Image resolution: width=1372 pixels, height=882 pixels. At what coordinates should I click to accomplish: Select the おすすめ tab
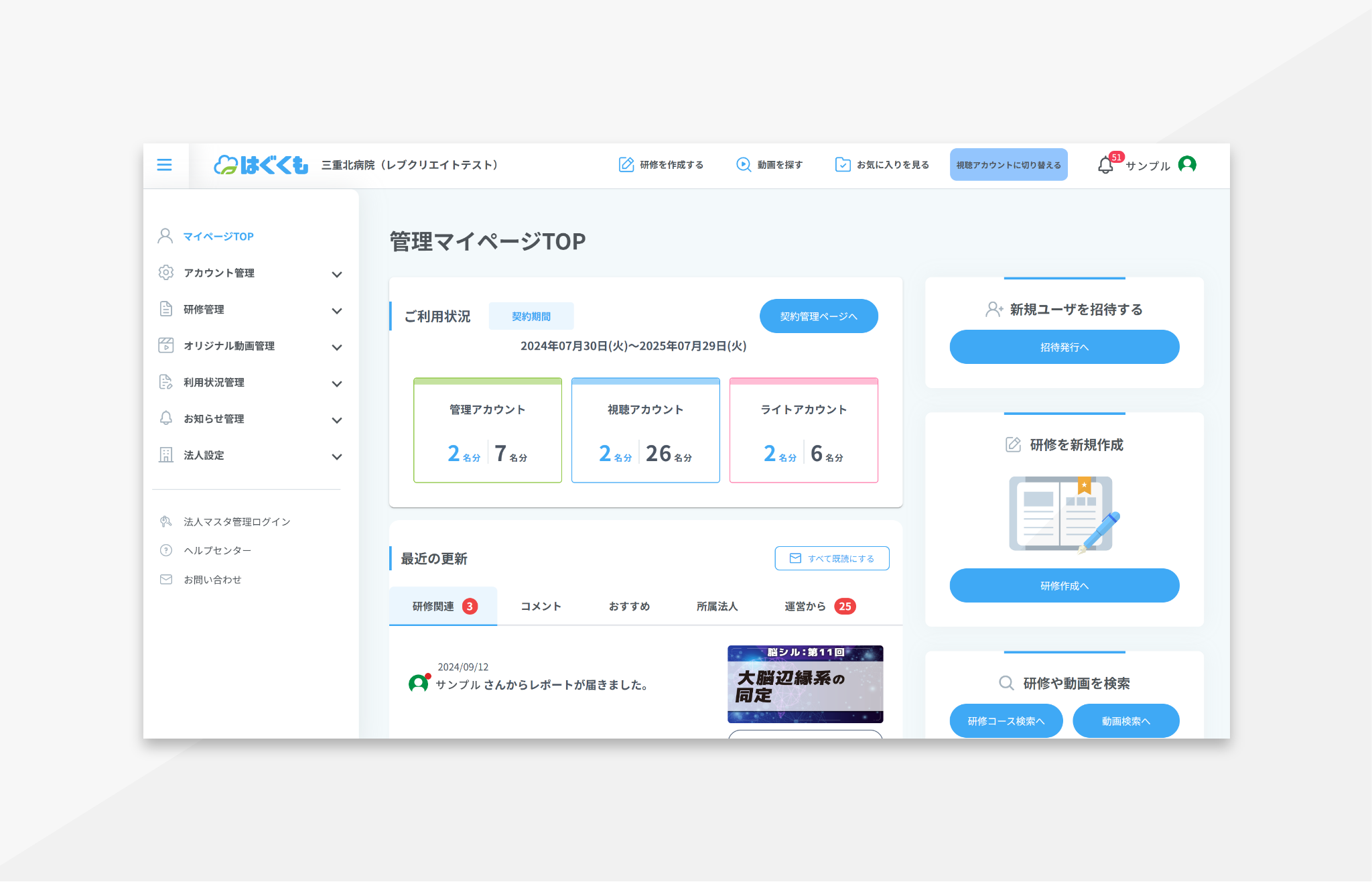629,607
